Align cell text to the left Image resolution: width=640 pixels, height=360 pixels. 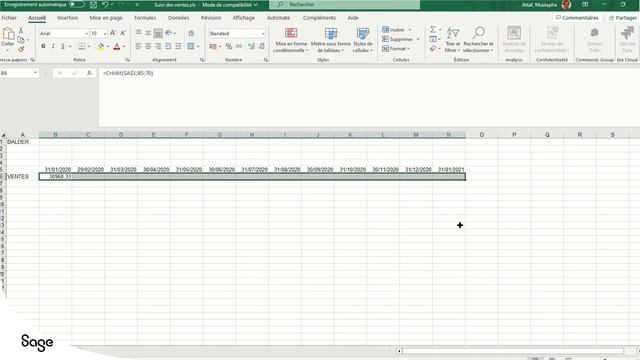tap(138, 46)
